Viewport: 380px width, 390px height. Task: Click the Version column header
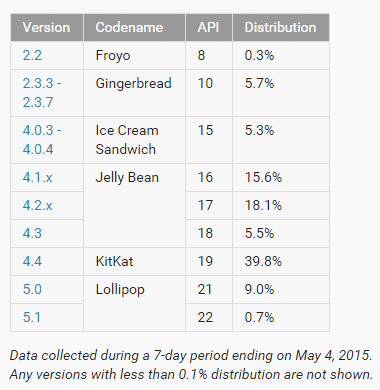point(47,27)
